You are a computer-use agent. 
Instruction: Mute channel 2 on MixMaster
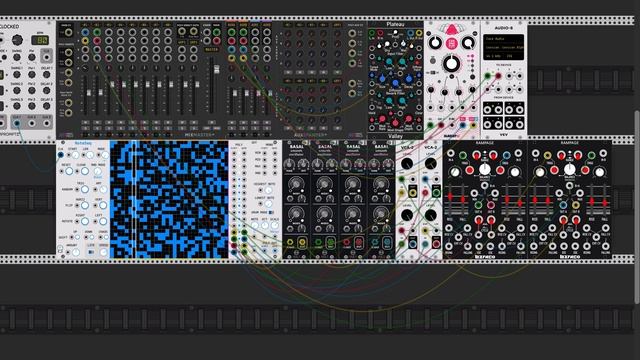point(97,122)
